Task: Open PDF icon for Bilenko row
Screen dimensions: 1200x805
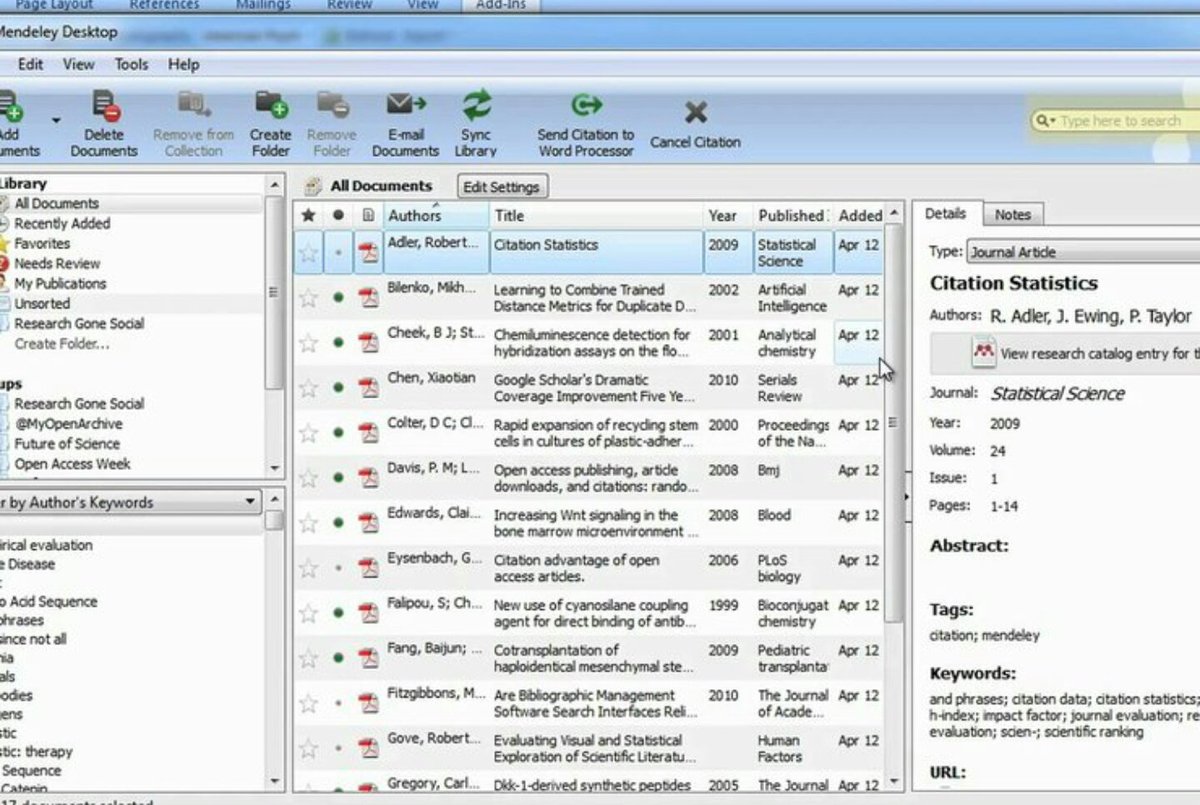Action: pyautogui.click(x=369, y=297)
